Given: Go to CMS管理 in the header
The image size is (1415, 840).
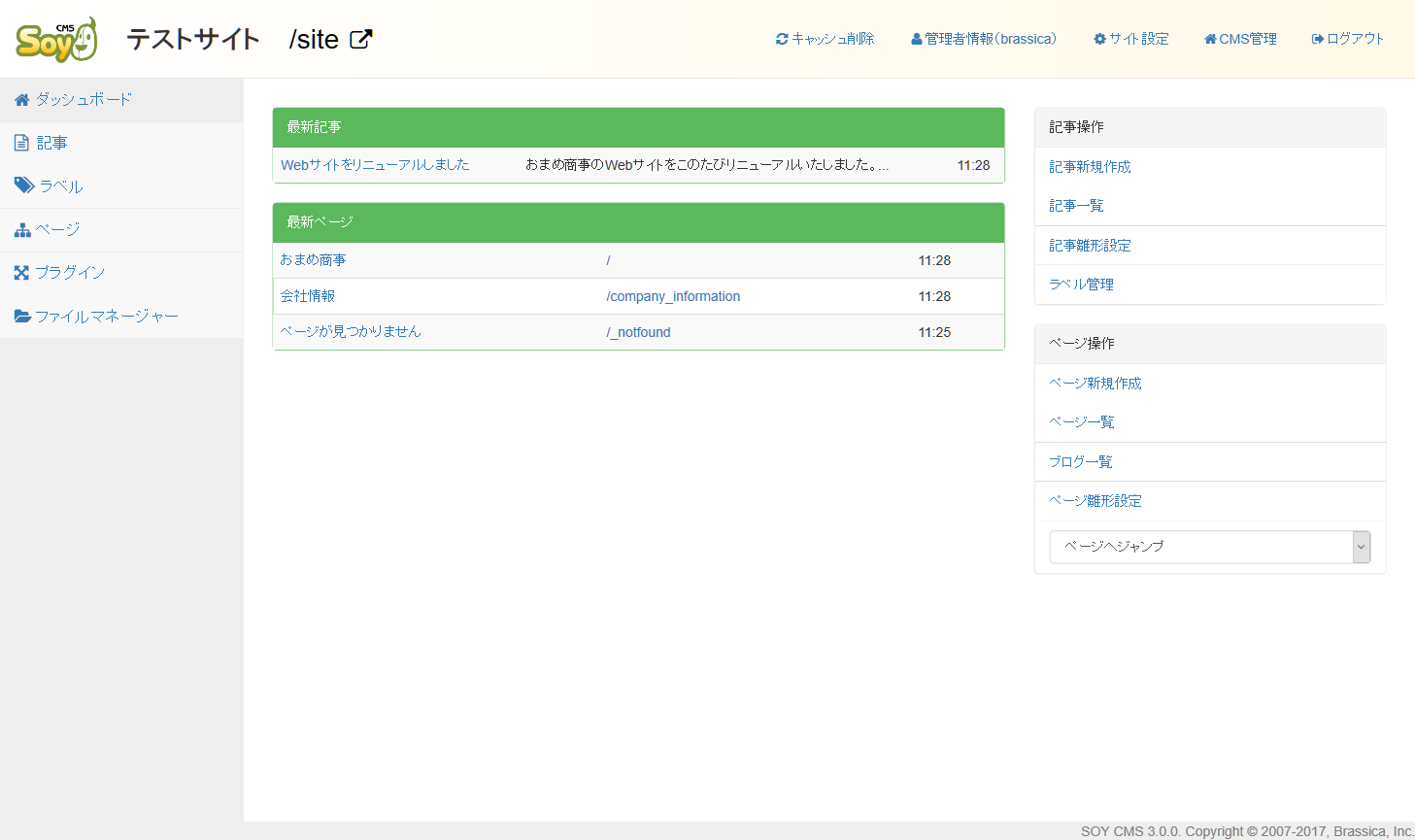Looking at the screenshot, I should [1240, 39].
